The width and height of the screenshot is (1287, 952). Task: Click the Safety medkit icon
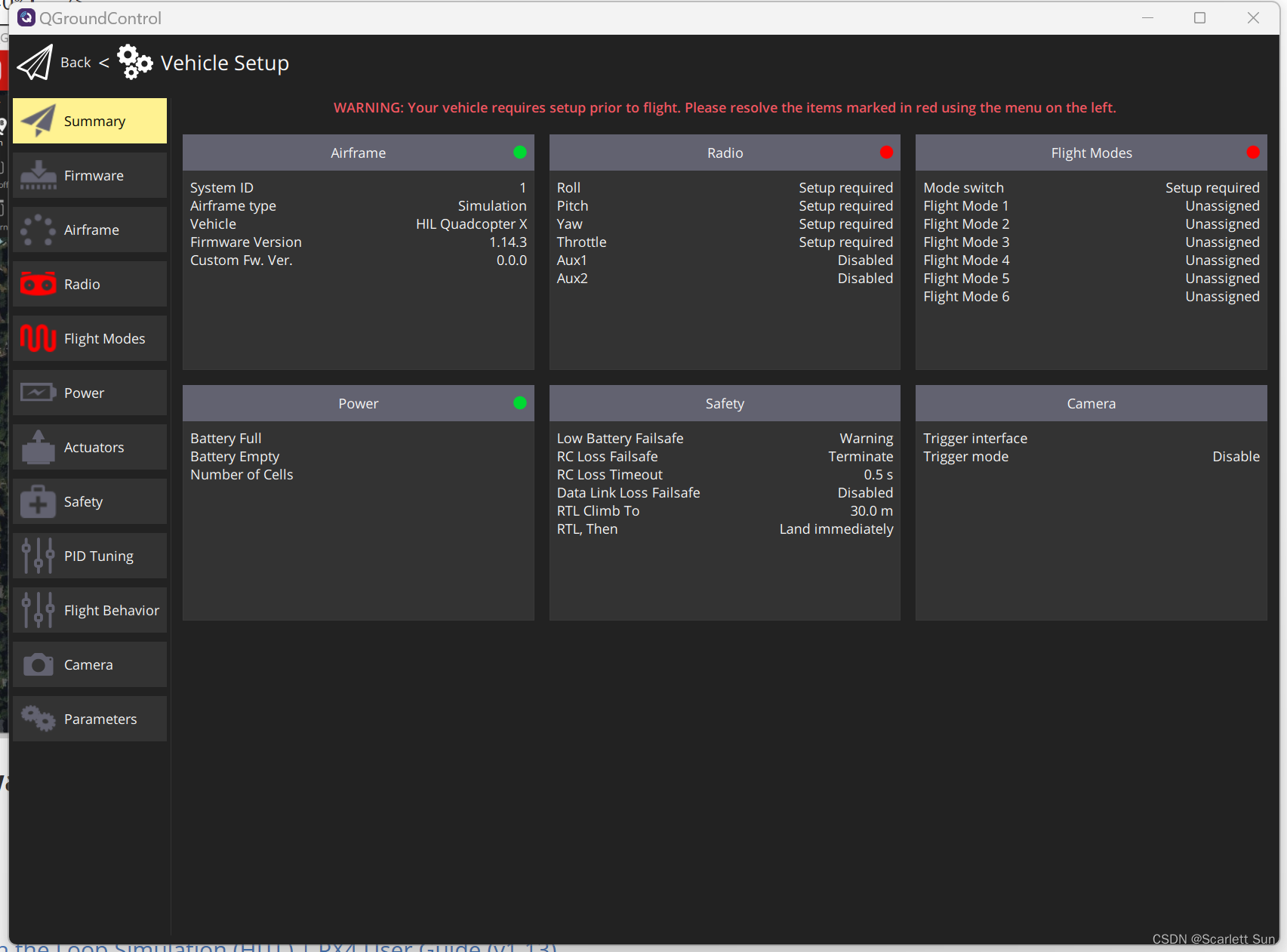[38, 501]
